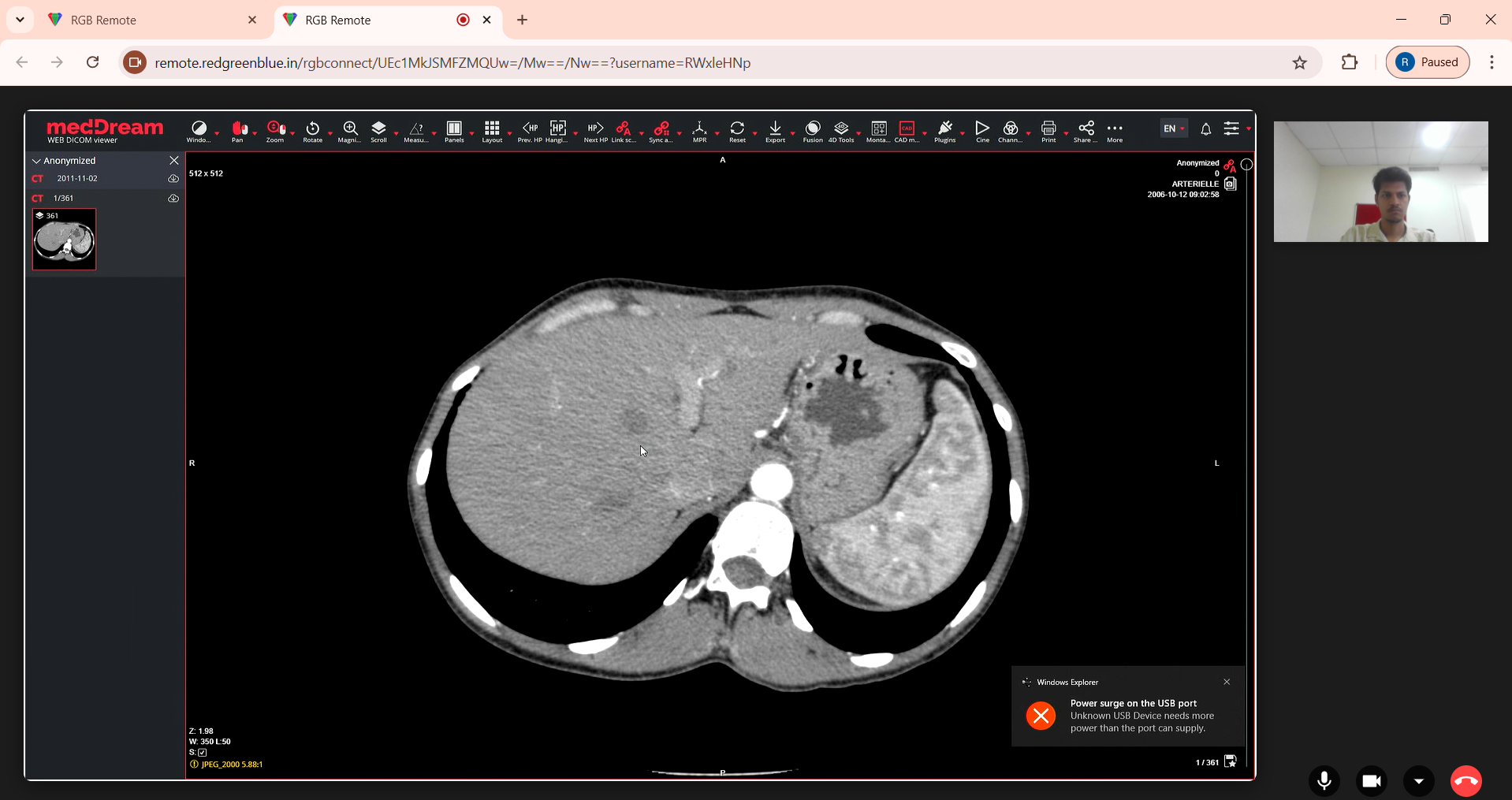
Task: Select the Pan tool
Action: [237, 130]
